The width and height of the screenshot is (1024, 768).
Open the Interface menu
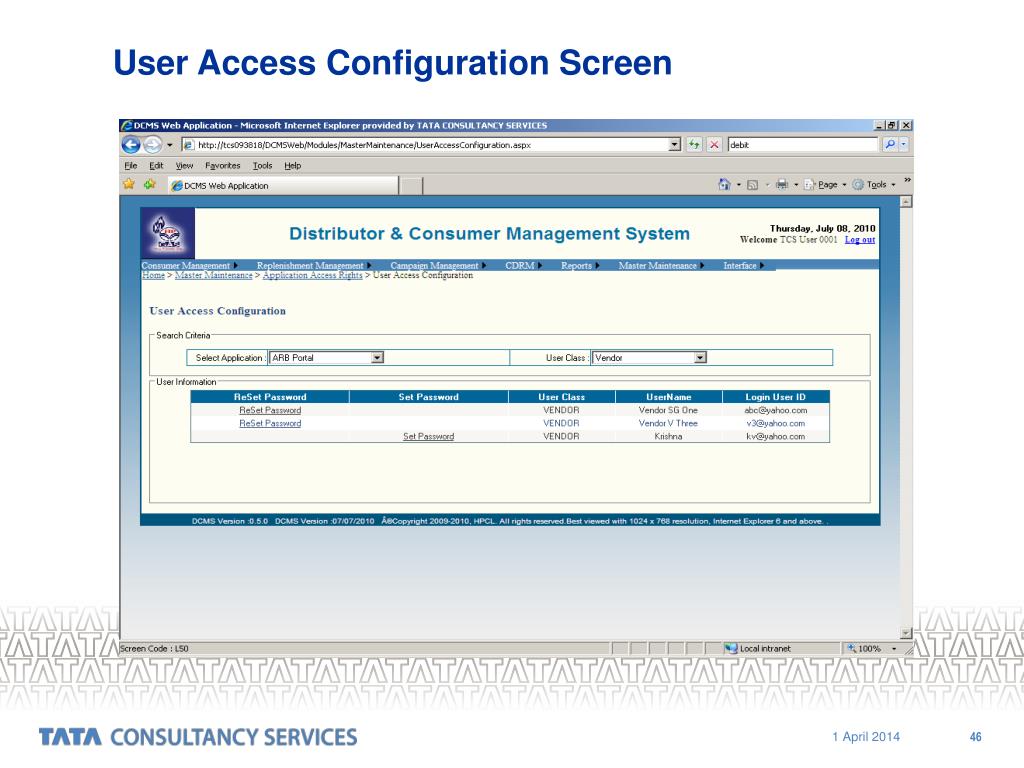743,265
